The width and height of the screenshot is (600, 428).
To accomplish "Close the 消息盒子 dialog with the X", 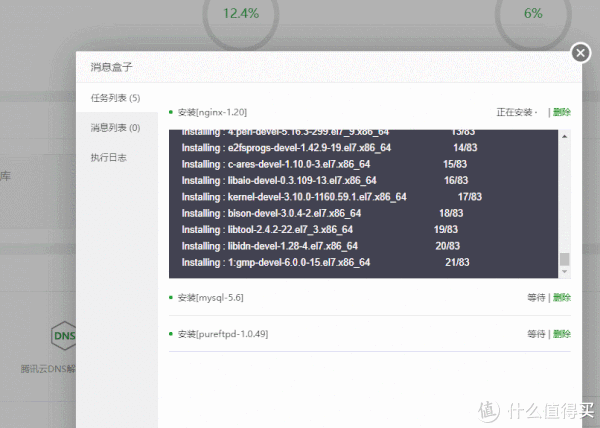I will click(x=580, y=53).
